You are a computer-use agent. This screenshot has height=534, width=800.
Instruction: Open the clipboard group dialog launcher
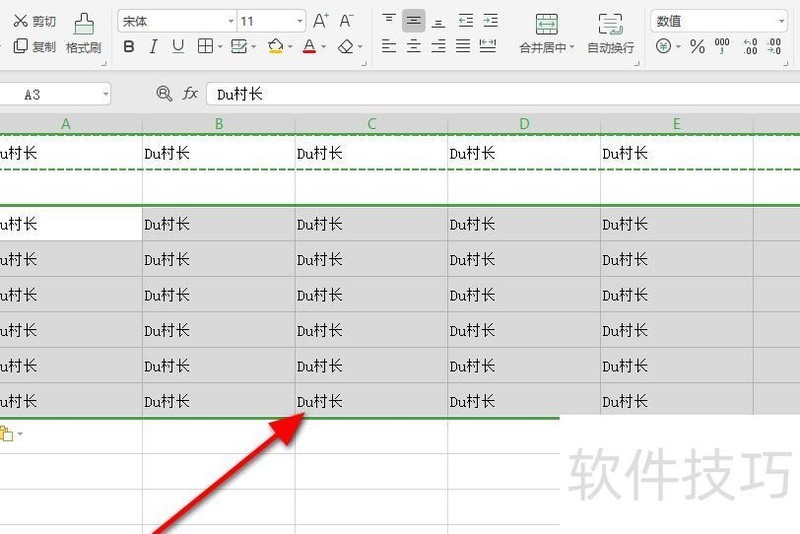tap(104, 64)
